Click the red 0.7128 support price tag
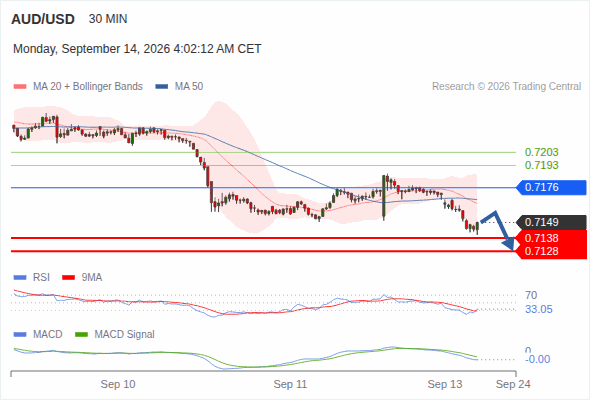Viewport: 590px width, 400px height. tap(551, 251)
